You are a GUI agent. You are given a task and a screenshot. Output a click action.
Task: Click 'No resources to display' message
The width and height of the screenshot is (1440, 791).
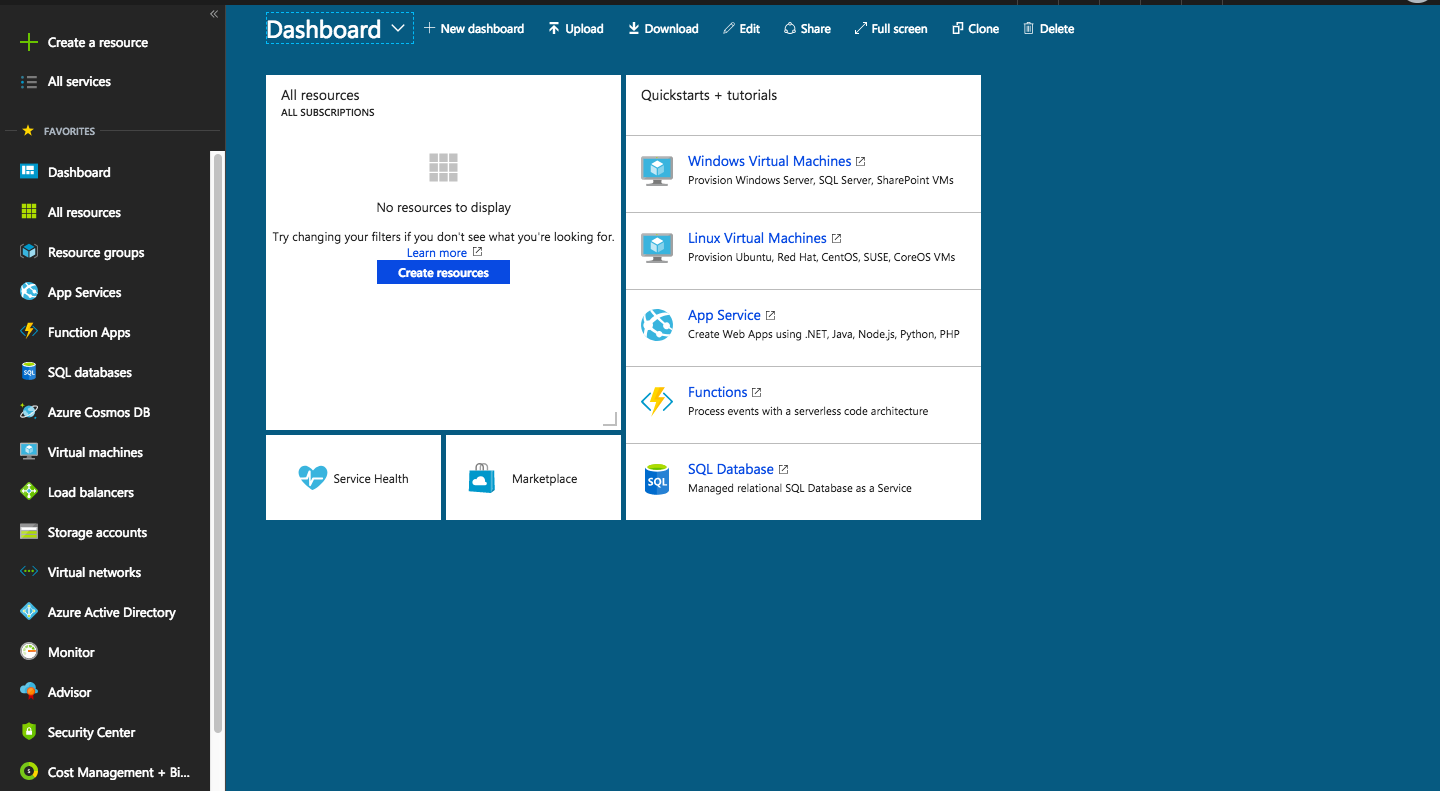pyautogui.click(x=443, y=208)
